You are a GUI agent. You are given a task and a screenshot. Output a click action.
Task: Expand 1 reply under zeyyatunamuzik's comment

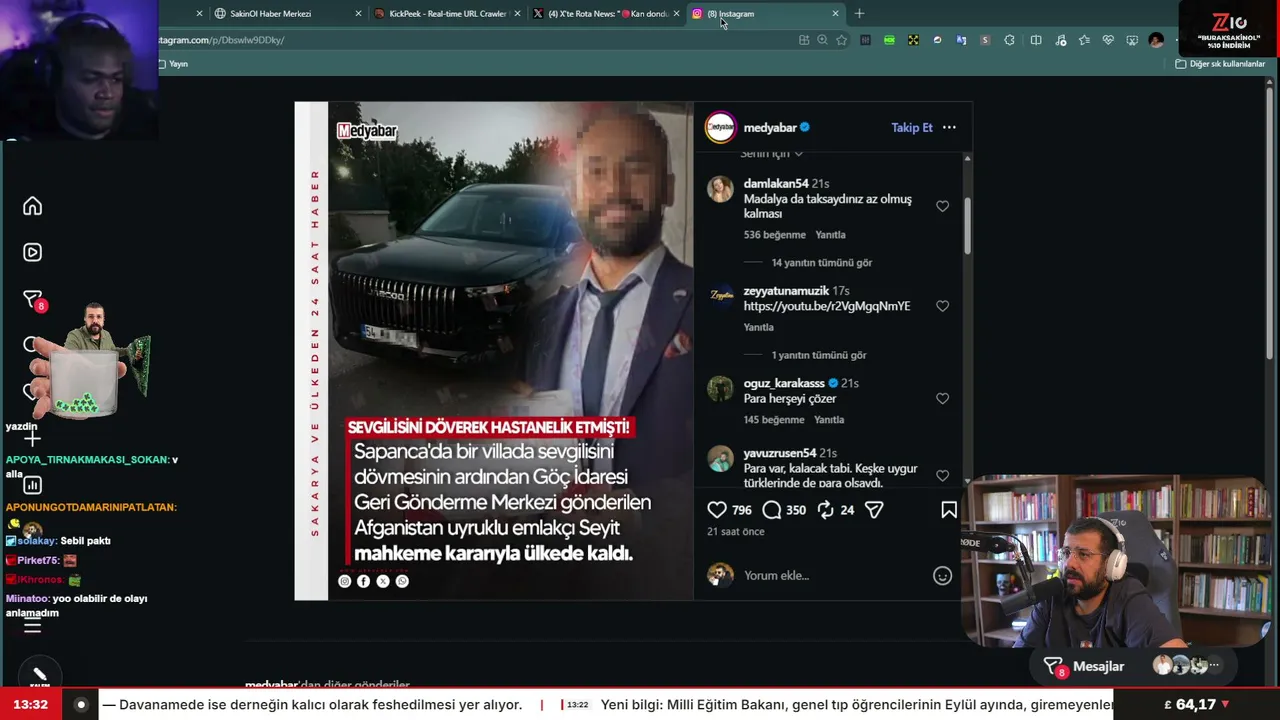[x=819, y=355]
